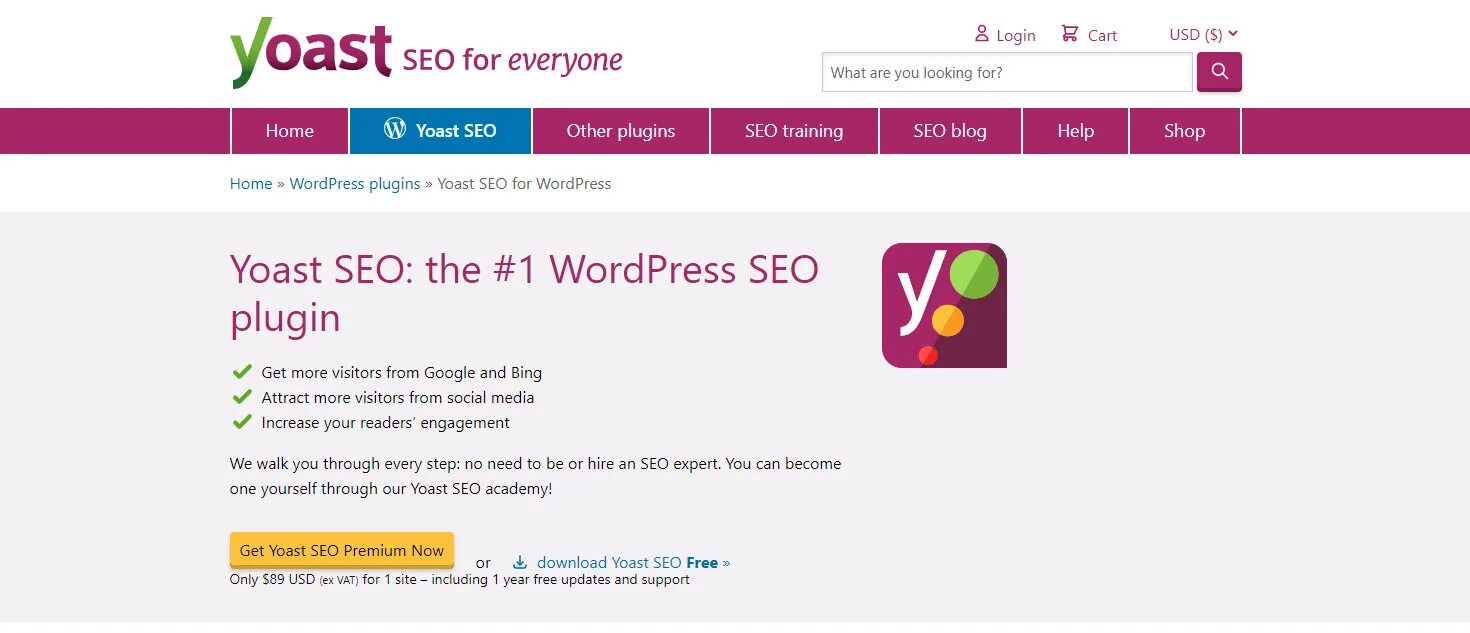1470x633 pixels.
Task: Click 'Attract more visitors from social media' text
Action: 398,397
